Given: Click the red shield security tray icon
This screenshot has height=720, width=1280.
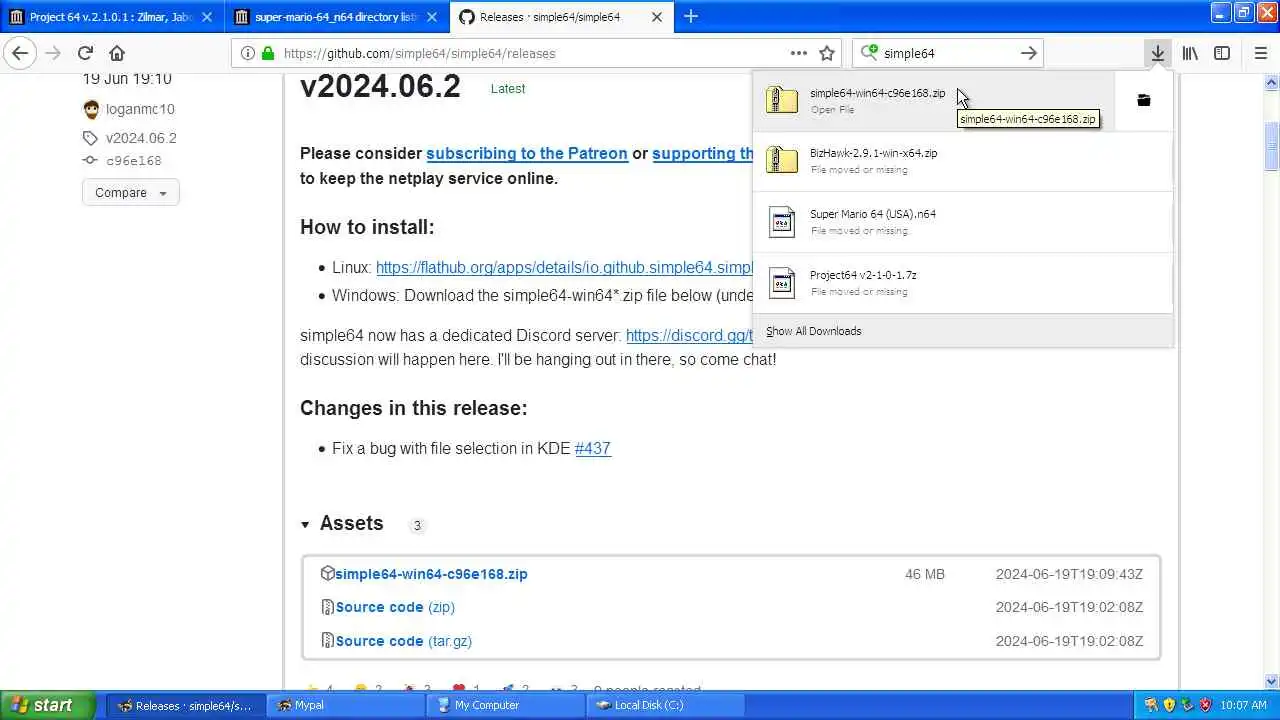Looking at the screenshot, I should click(1205, 705).
